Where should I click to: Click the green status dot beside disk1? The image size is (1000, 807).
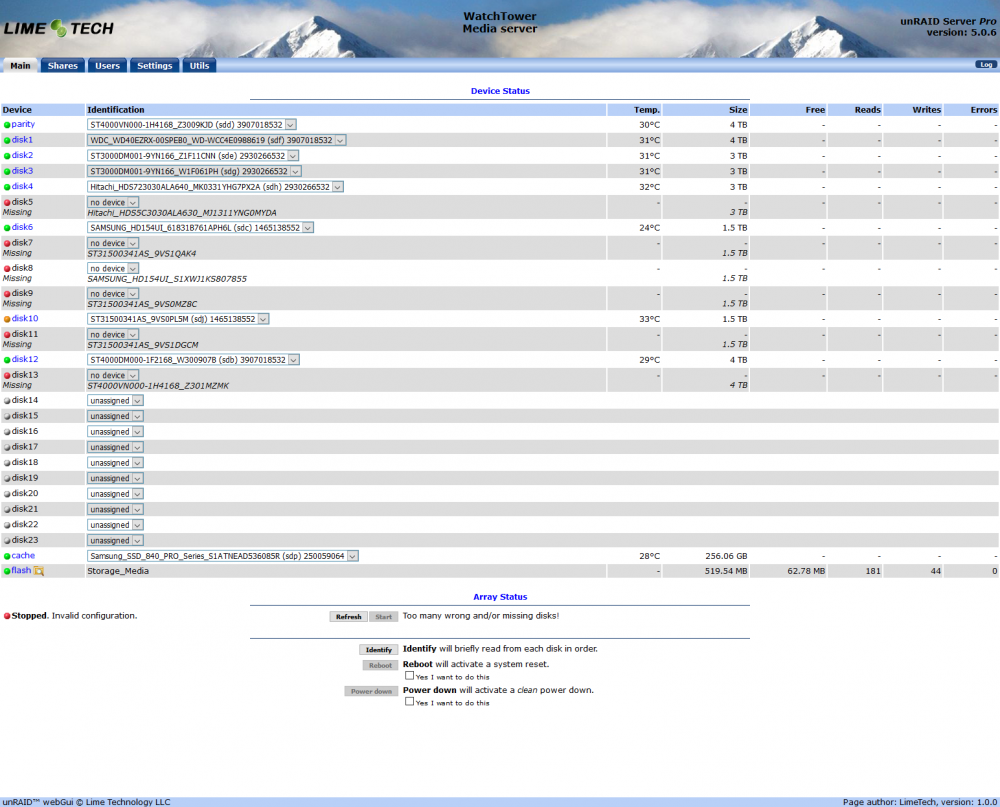(x=7, y=140)
